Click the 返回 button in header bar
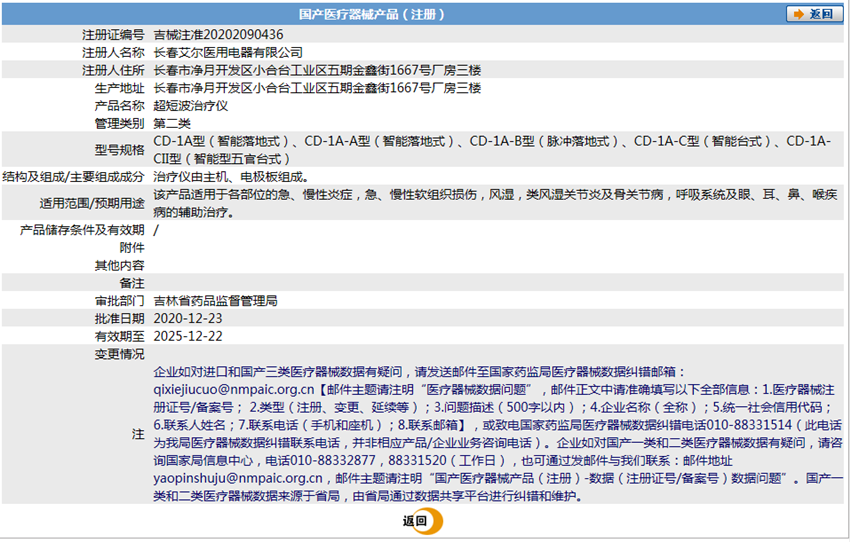This screenshot has width=850, height=542. tap(814, 14)
